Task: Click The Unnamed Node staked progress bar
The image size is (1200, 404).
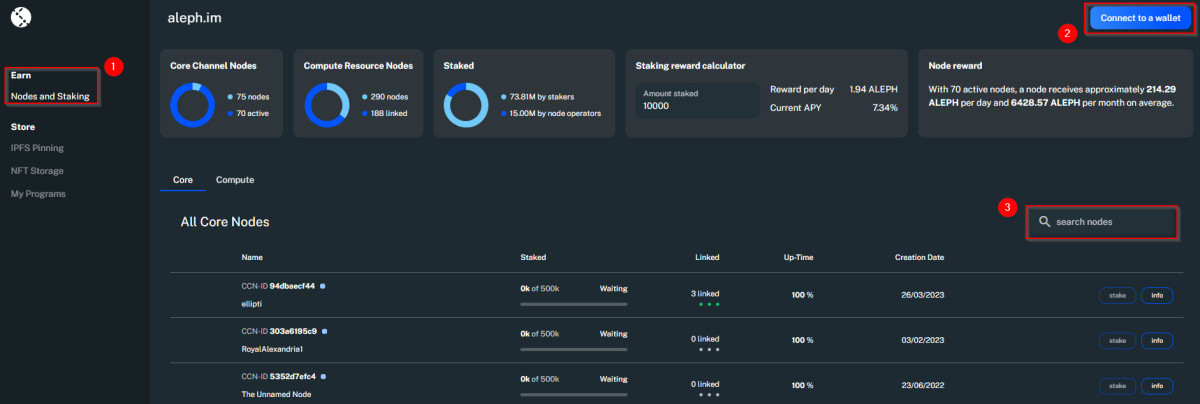Action: [574, 393]
